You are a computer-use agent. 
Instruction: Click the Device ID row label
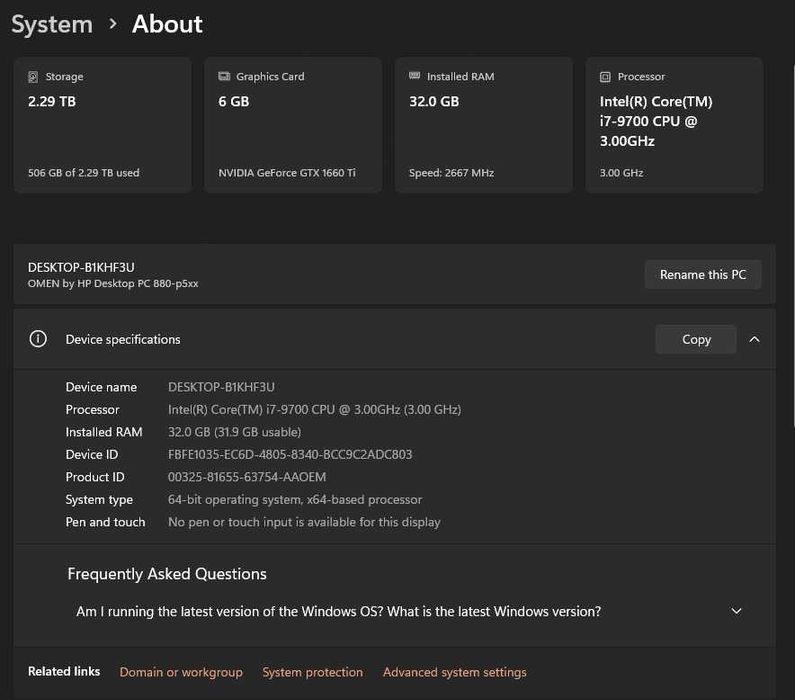(x=92, y=454)
